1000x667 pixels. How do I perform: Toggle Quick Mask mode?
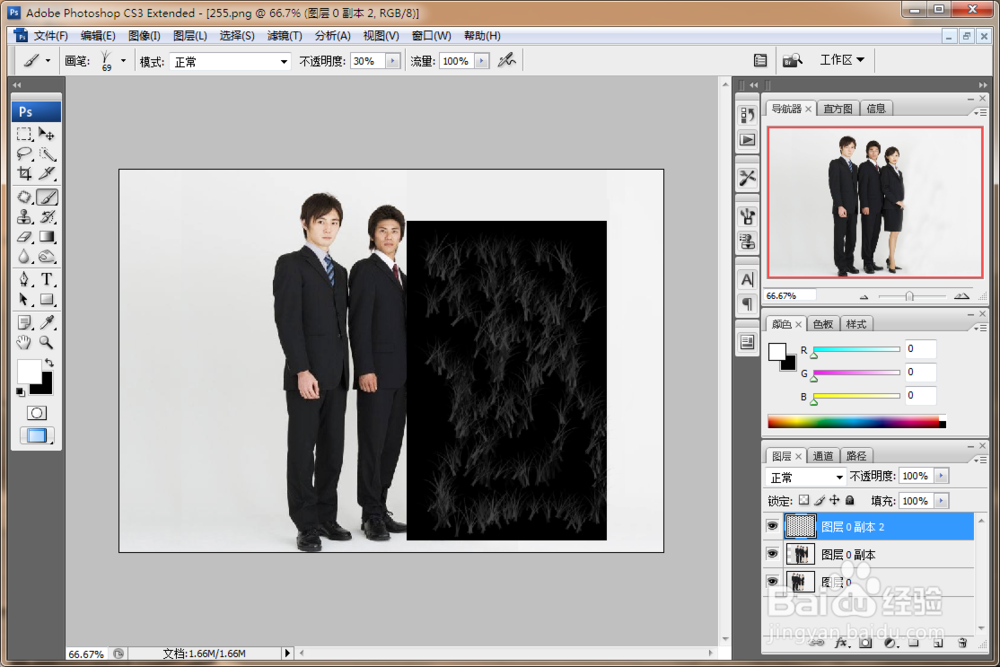[x=36, y=413]
